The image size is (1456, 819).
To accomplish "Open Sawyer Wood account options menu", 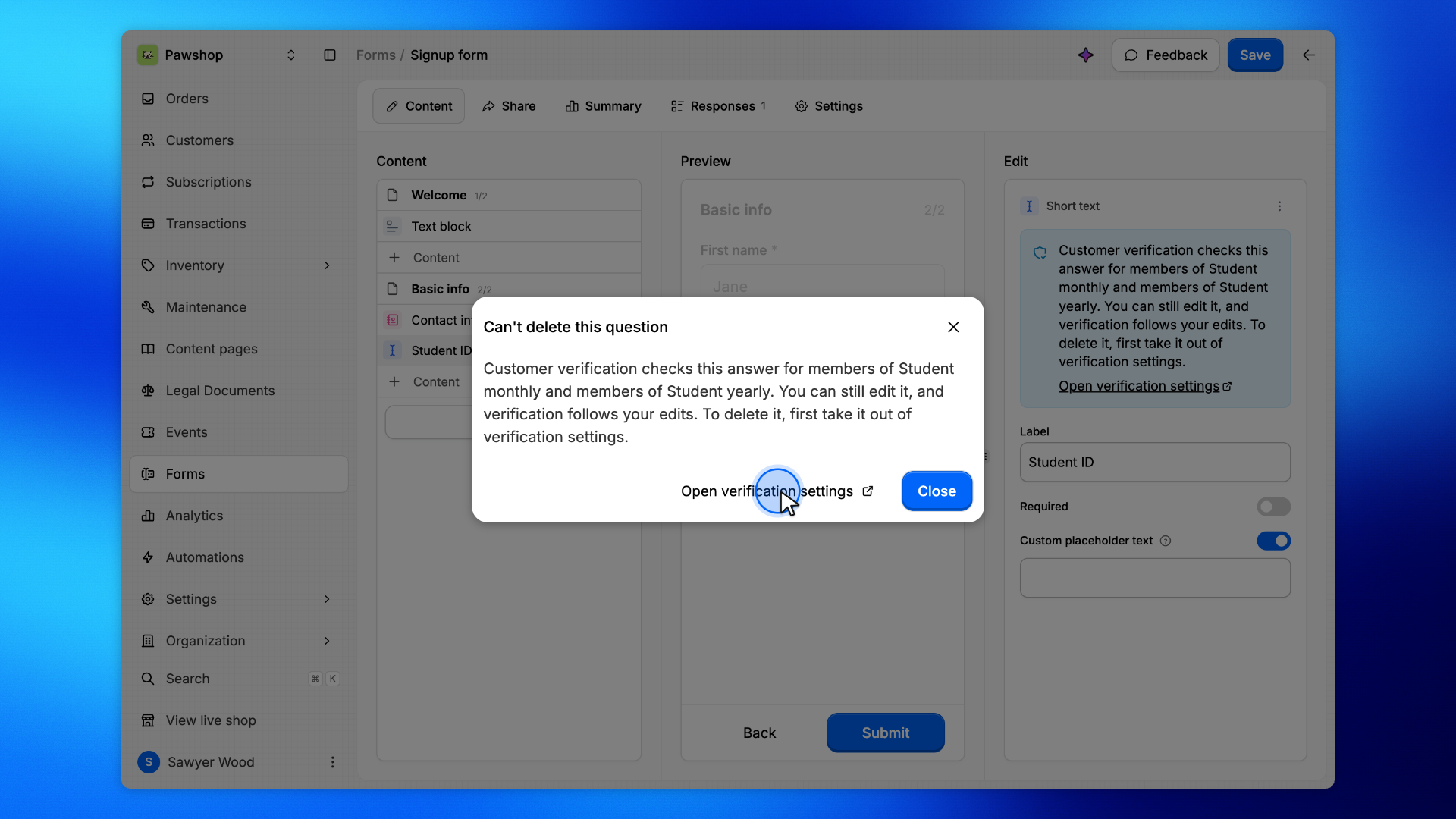I will (332, 762).
